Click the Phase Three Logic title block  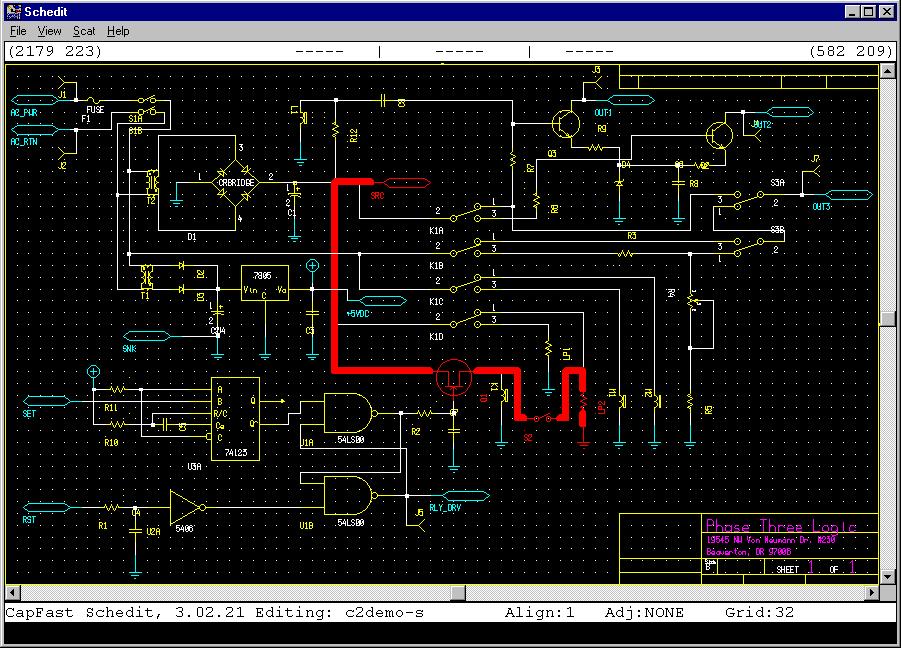(780, 527)
